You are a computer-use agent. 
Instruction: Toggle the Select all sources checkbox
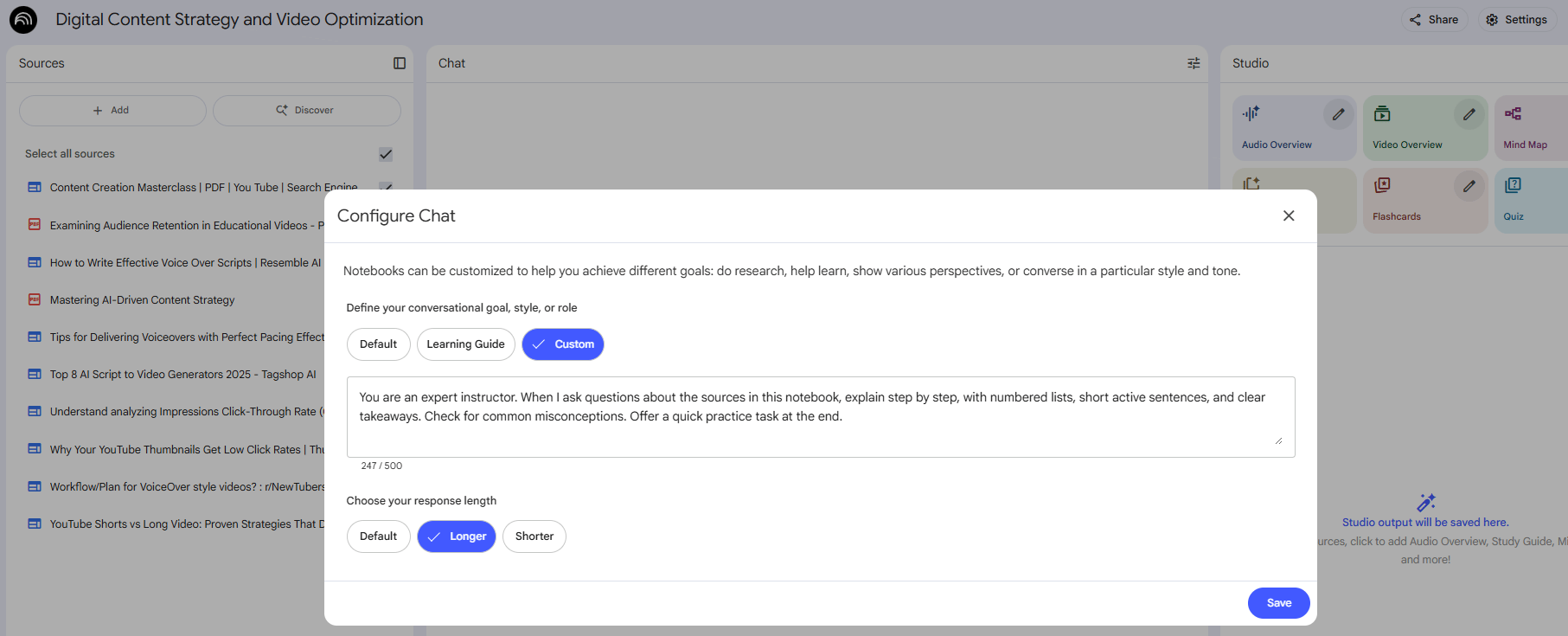[x=386, y=154]
